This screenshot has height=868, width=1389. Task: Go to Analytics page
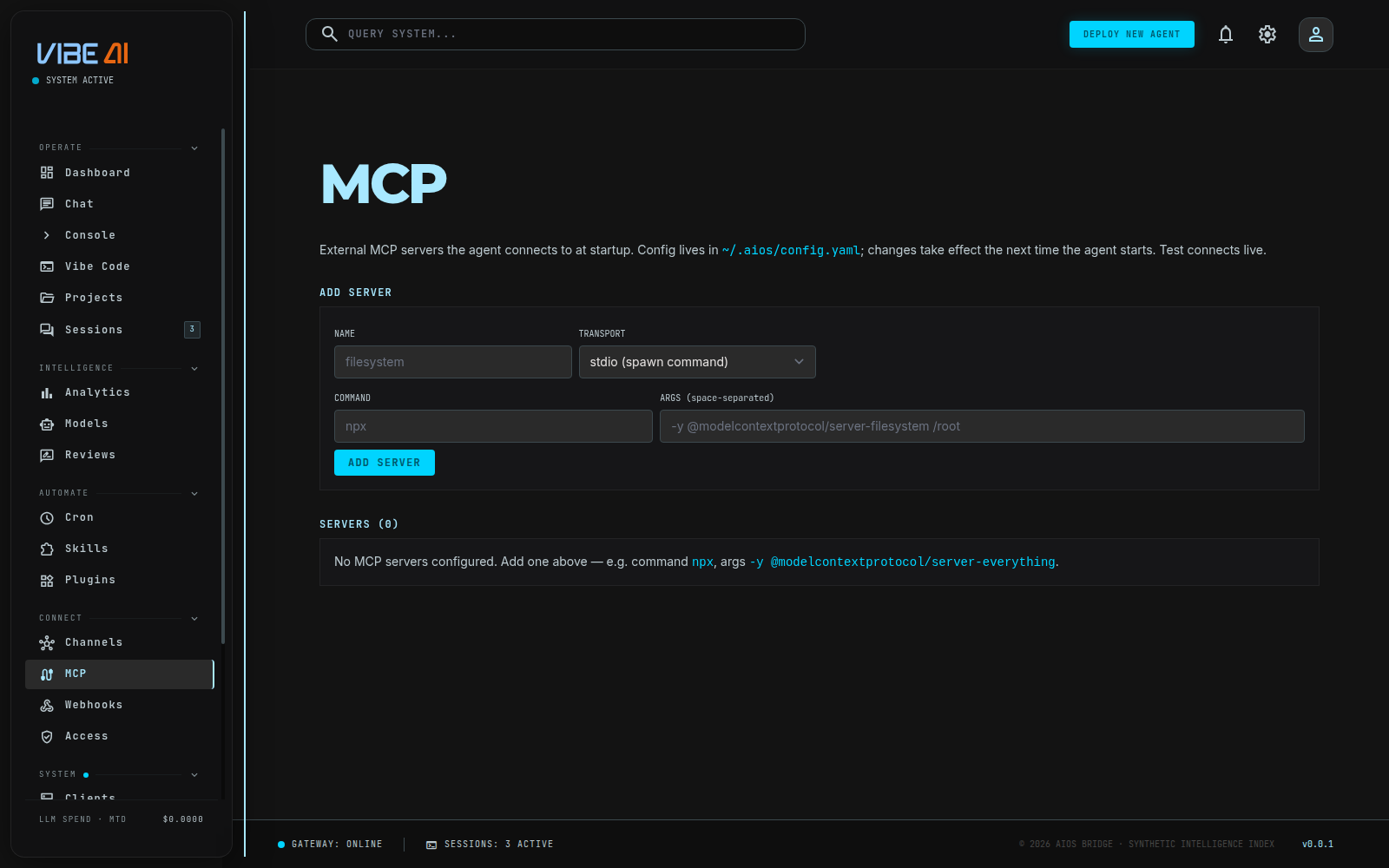click(x=120, y=392)
